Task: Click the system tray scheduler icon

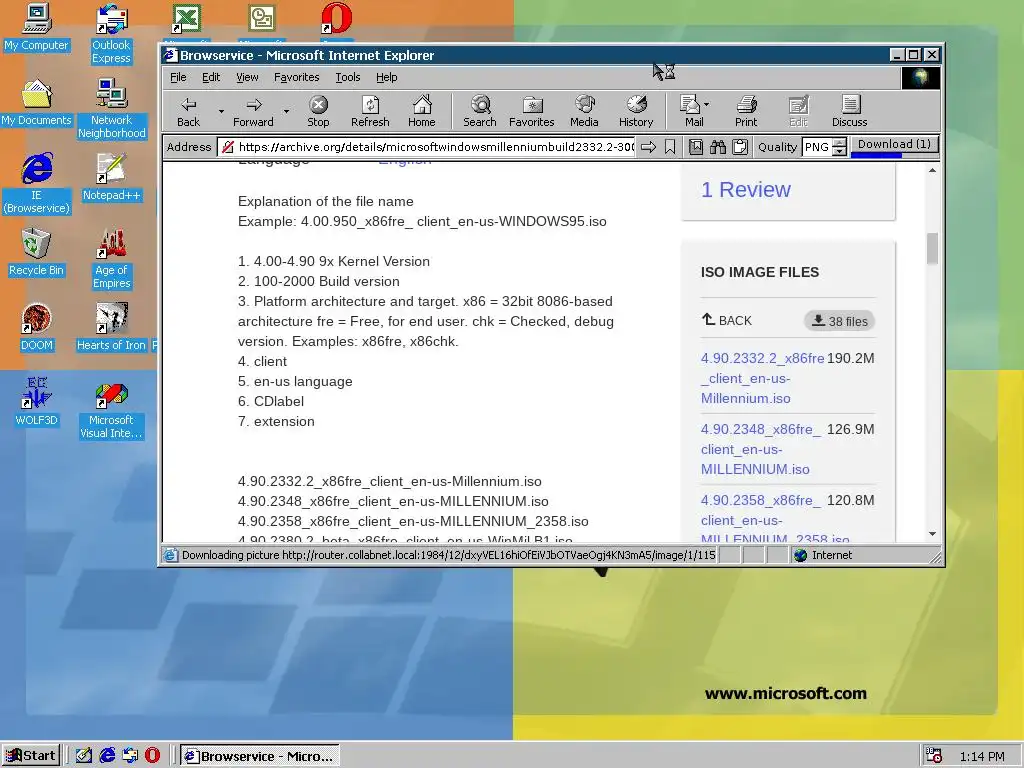Action: pos(934,756)
